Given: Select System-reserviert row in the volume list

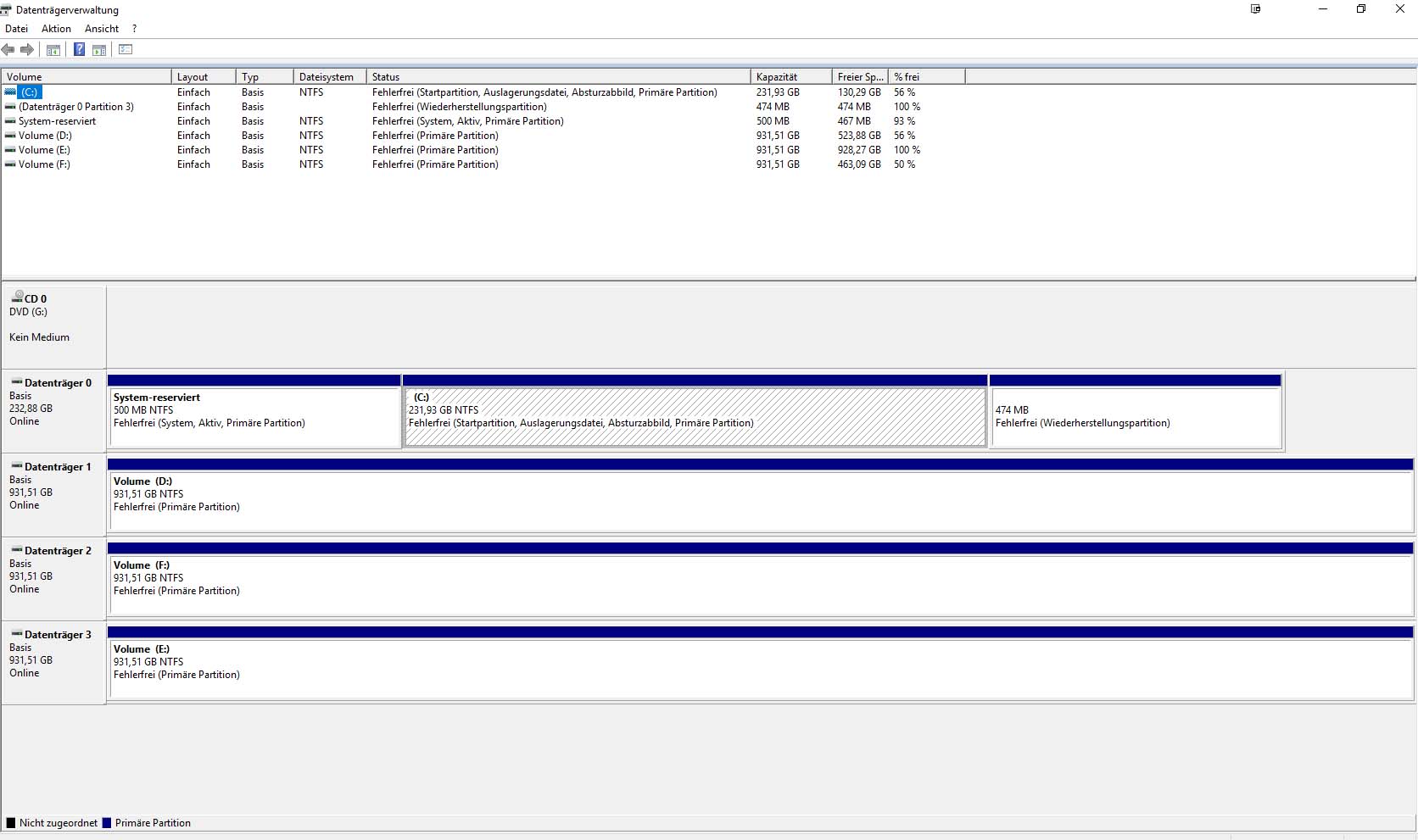Looking at the screenshot, I should coord(57,121).
